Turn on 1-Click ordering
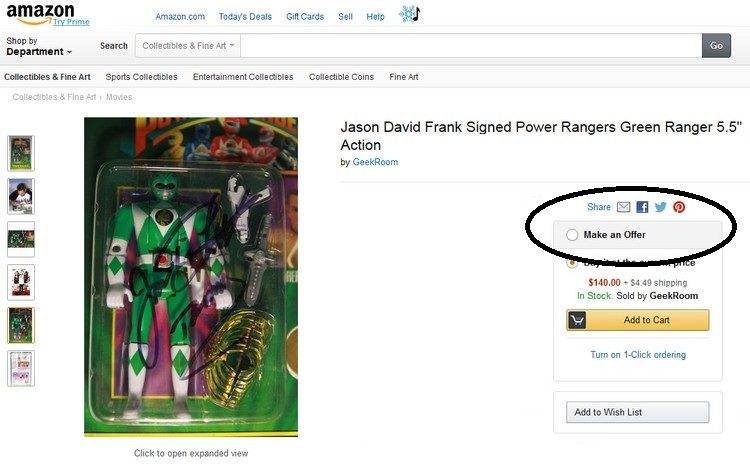Image resolution: width=750 pixels, height=476 pixels. pos(638,355)
